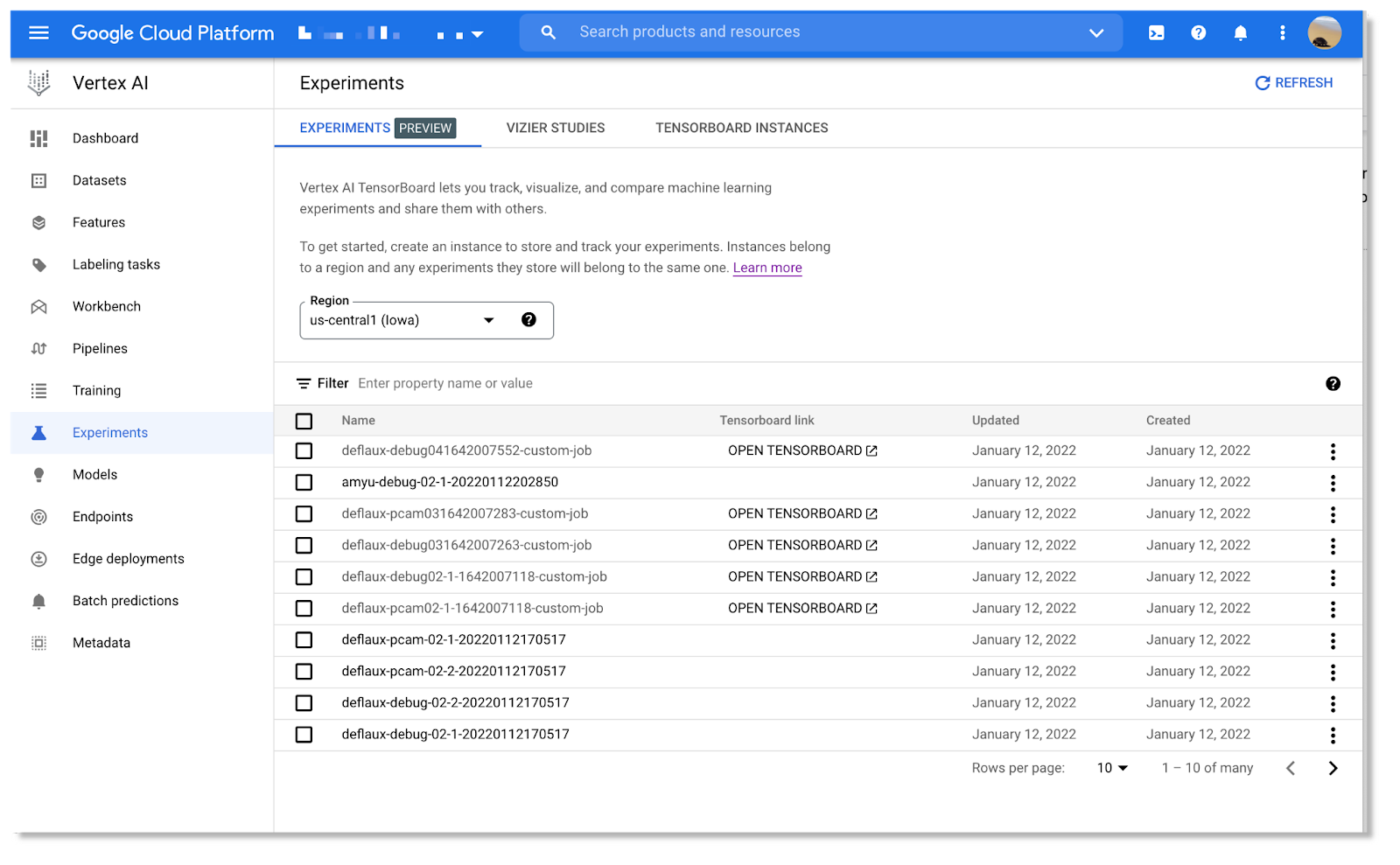Open row menu for deflaux-pcam-02-2-20220112170517
The width and height of the screenshot is (1400, 865).
coord(1333,672)
